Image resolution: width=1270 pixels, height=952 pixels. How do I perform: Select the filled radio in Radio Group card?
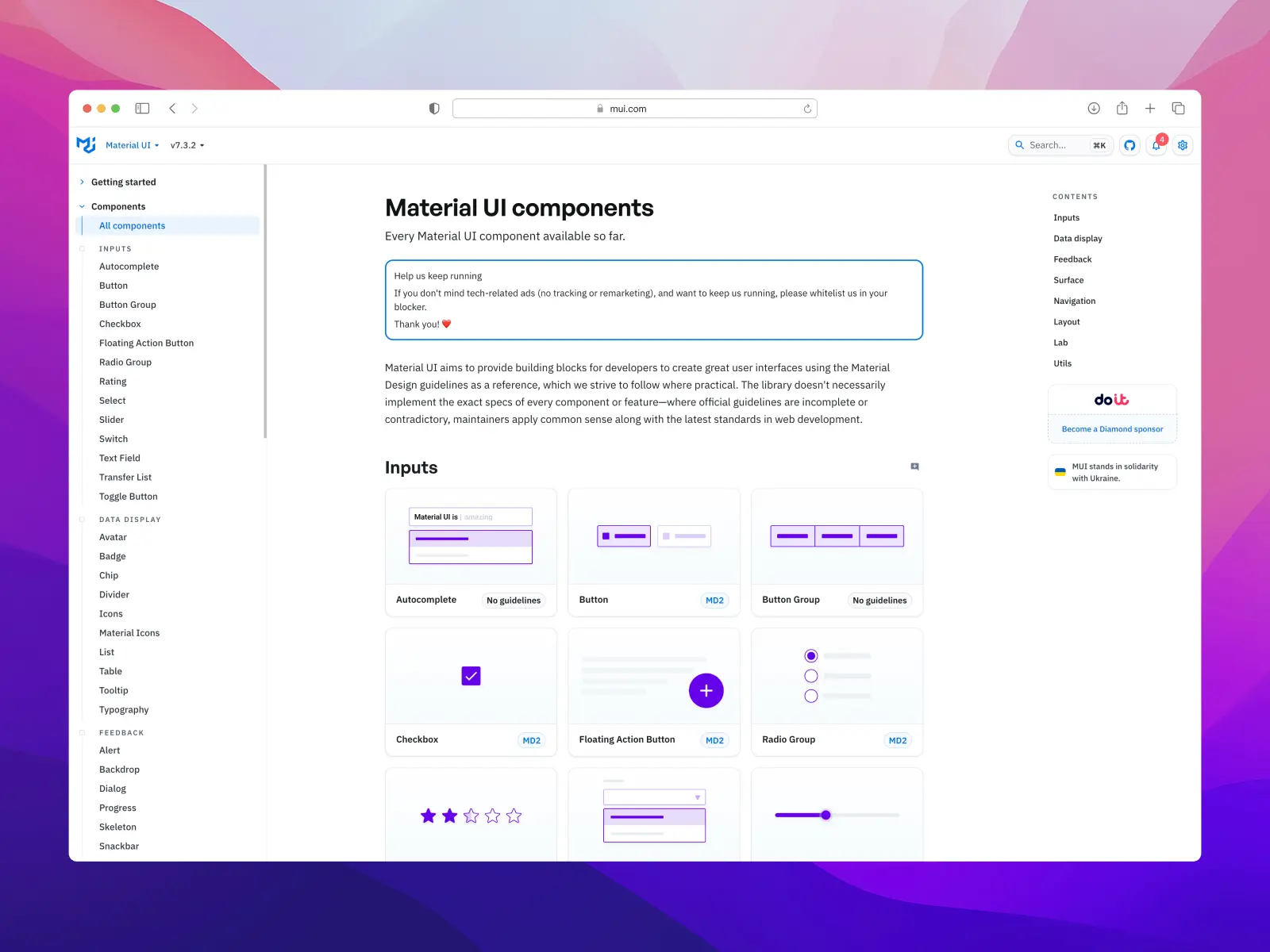point(810,656)
